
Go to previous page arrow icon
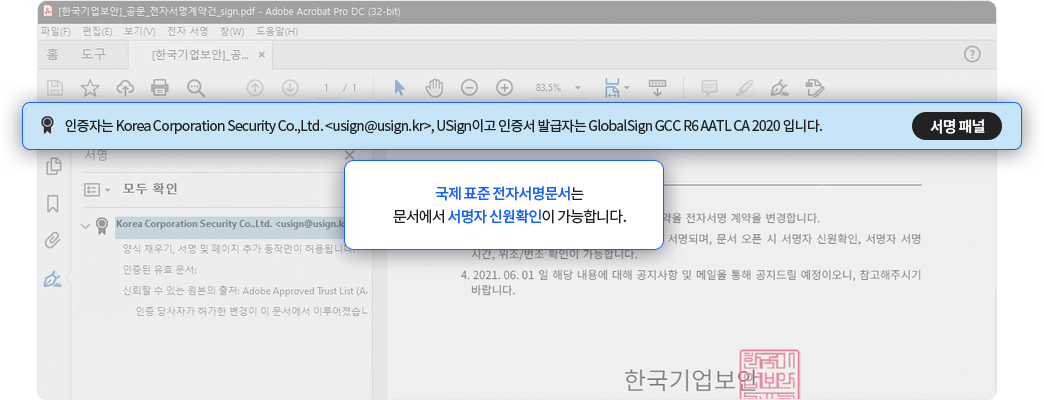click(255, 87)
